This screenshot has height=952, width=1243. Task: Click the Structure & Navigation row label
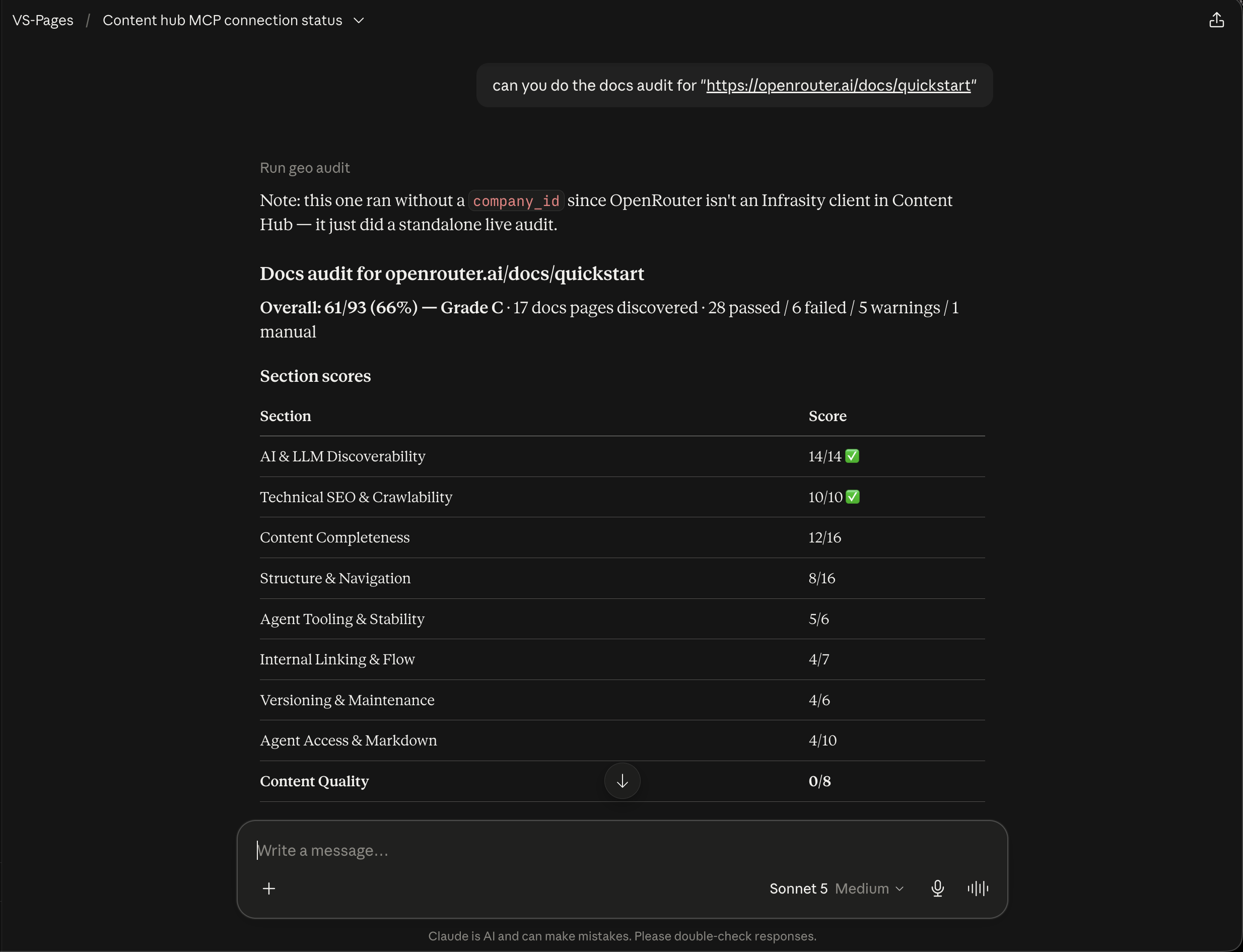coord(335,578)
